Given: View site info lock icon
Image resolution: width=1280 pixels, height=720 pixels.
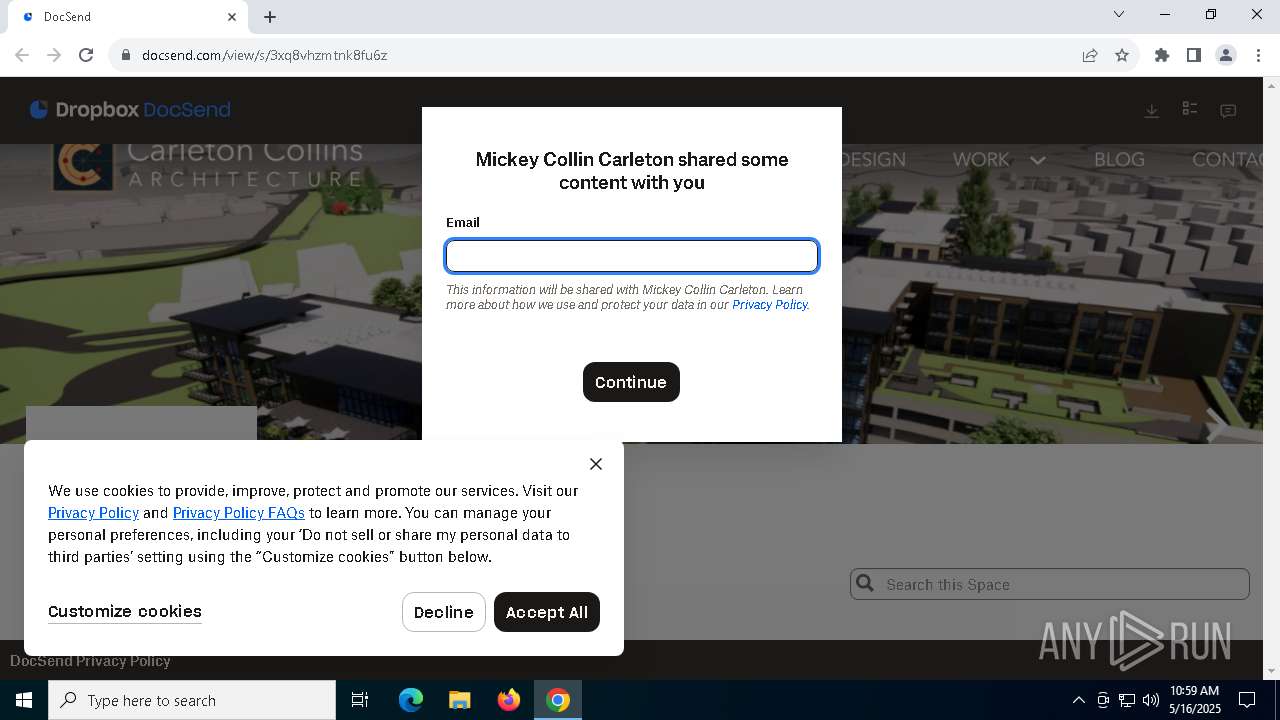Looking at the screenshot, I should 125,55.
